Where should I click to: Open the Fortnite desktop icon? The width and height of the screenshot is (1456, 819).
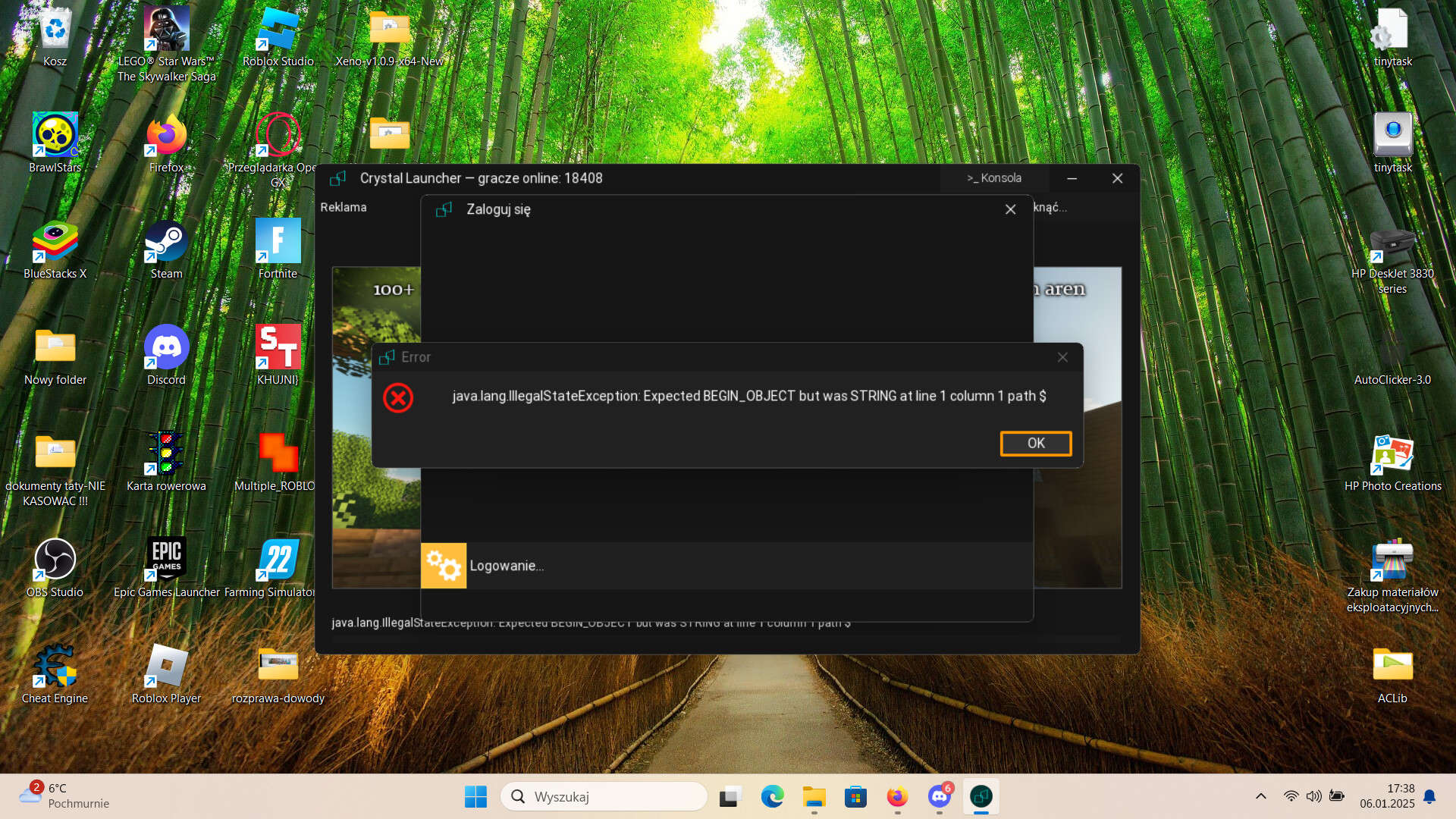(x=278, y=242)
